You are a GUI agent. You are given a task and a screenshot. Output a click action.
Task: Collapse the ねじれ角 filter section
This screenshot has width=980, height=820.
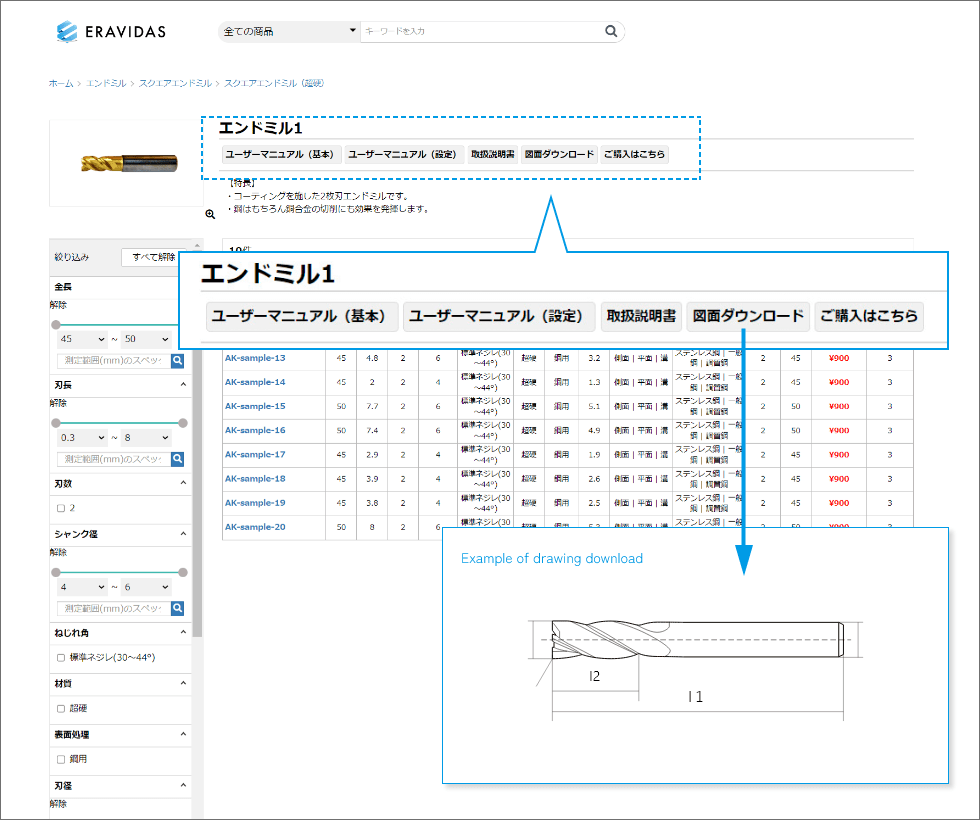click(183, 632)
